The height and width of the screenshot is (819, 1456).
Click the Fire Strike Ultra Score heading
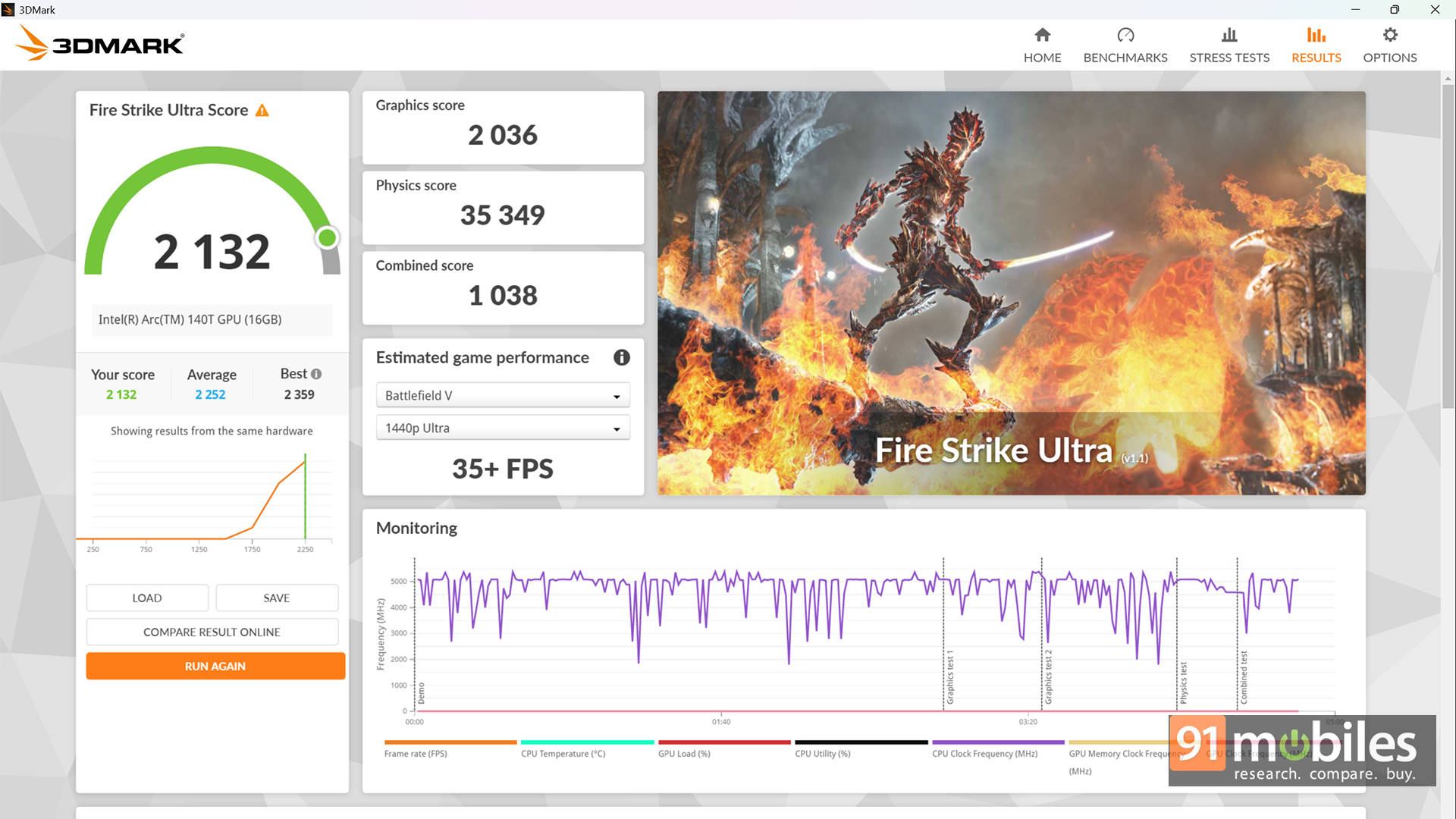point(168,111)
